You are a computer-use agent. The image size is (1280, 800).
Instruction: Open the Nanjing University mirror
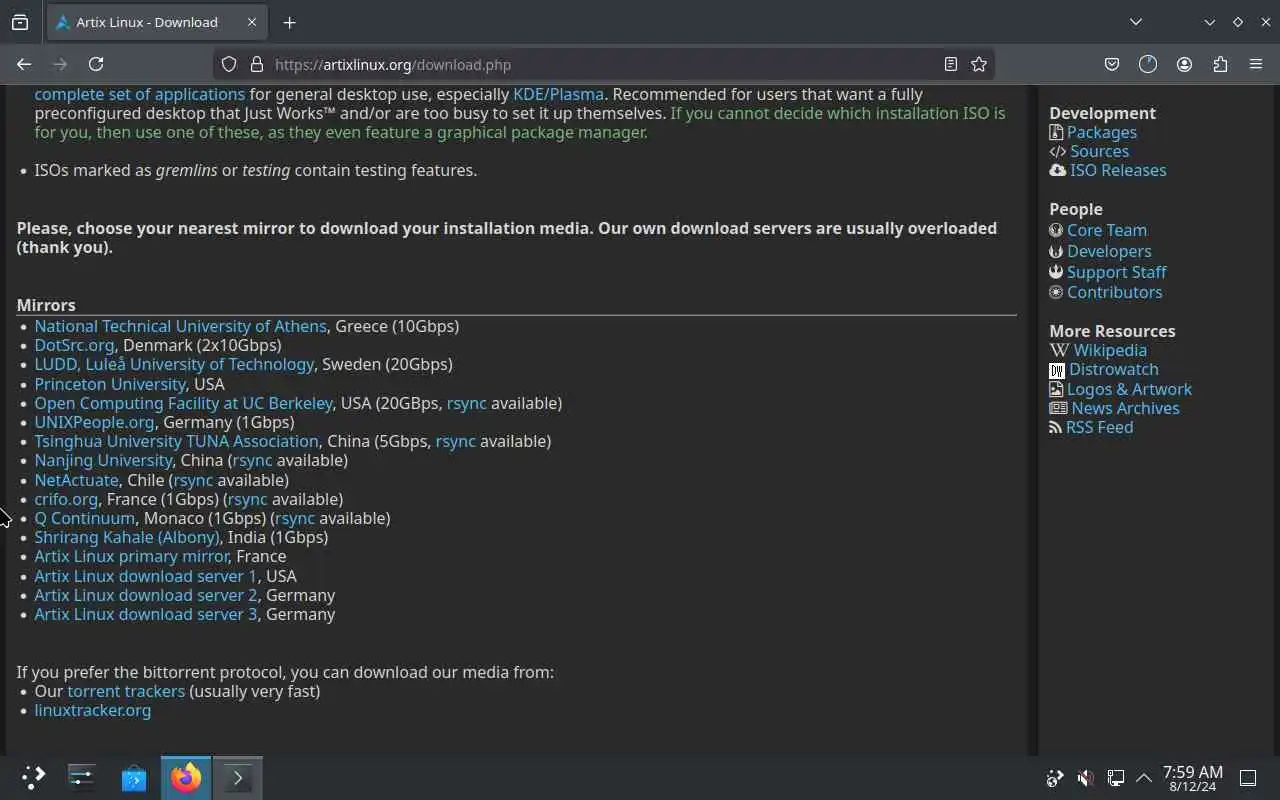click(103, 460)
